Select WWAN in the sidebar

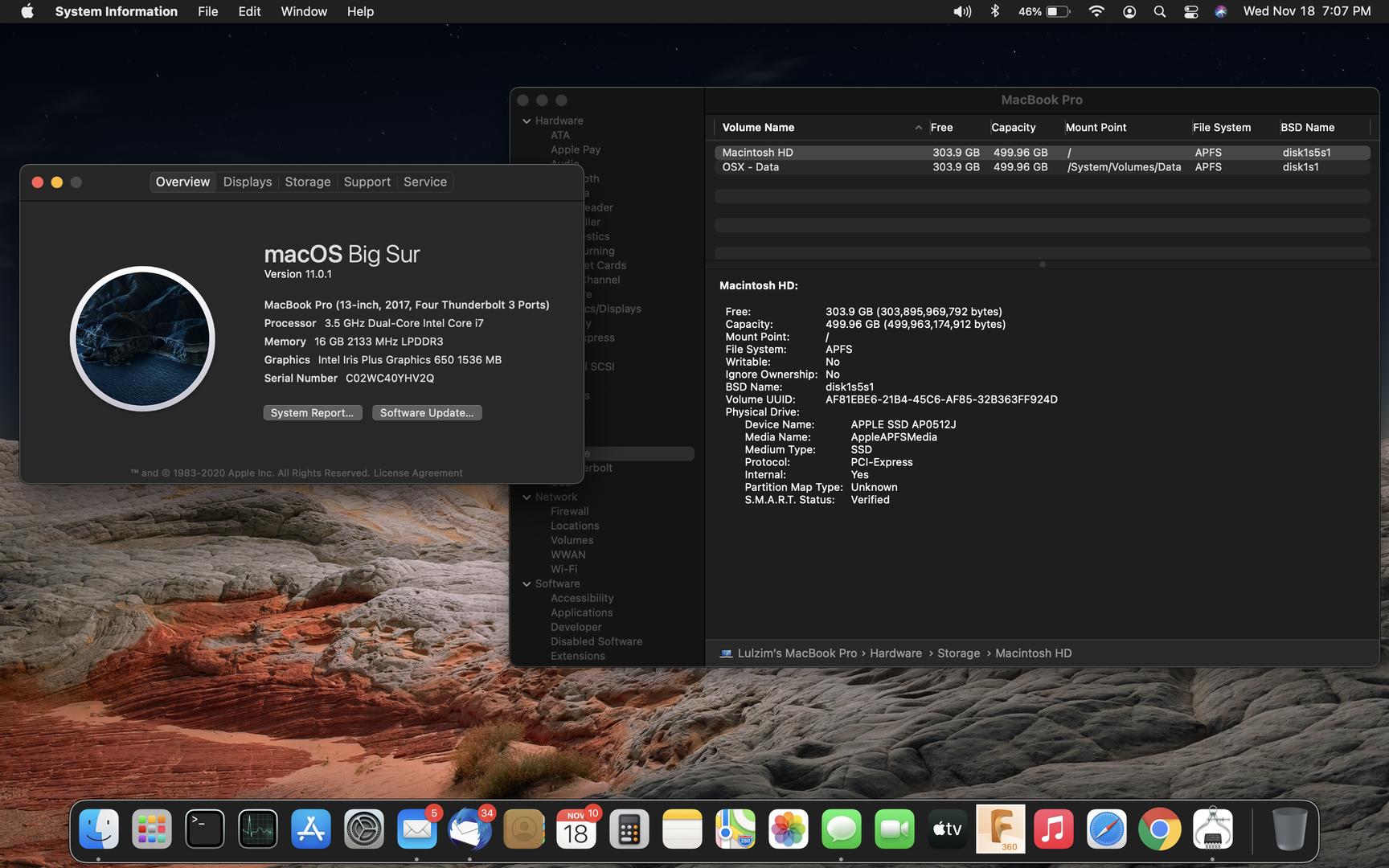[568, 555]
